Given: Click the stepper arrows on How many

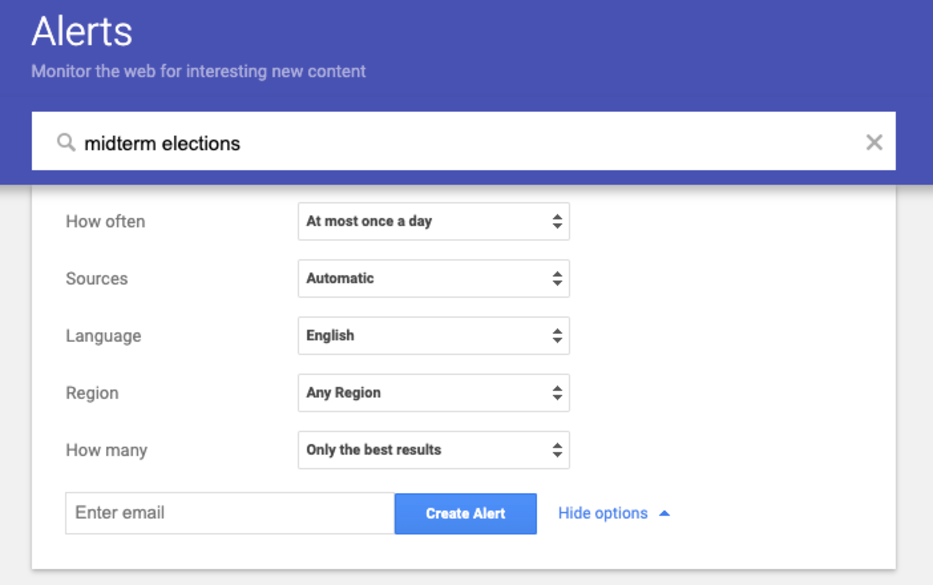Looking at the screenshot, I should coord(557,450).
